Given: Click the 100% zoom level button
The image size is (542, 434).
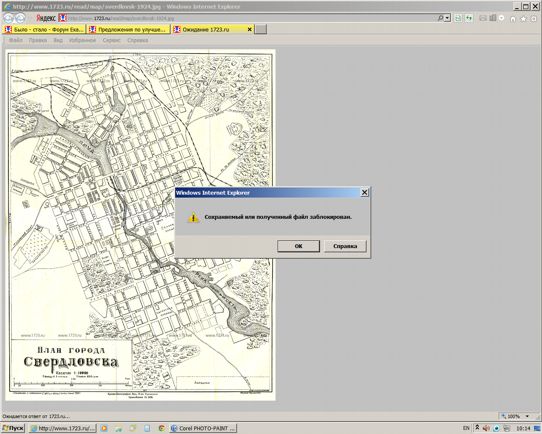Looking at the screenshot, I should tap(511, 416).
